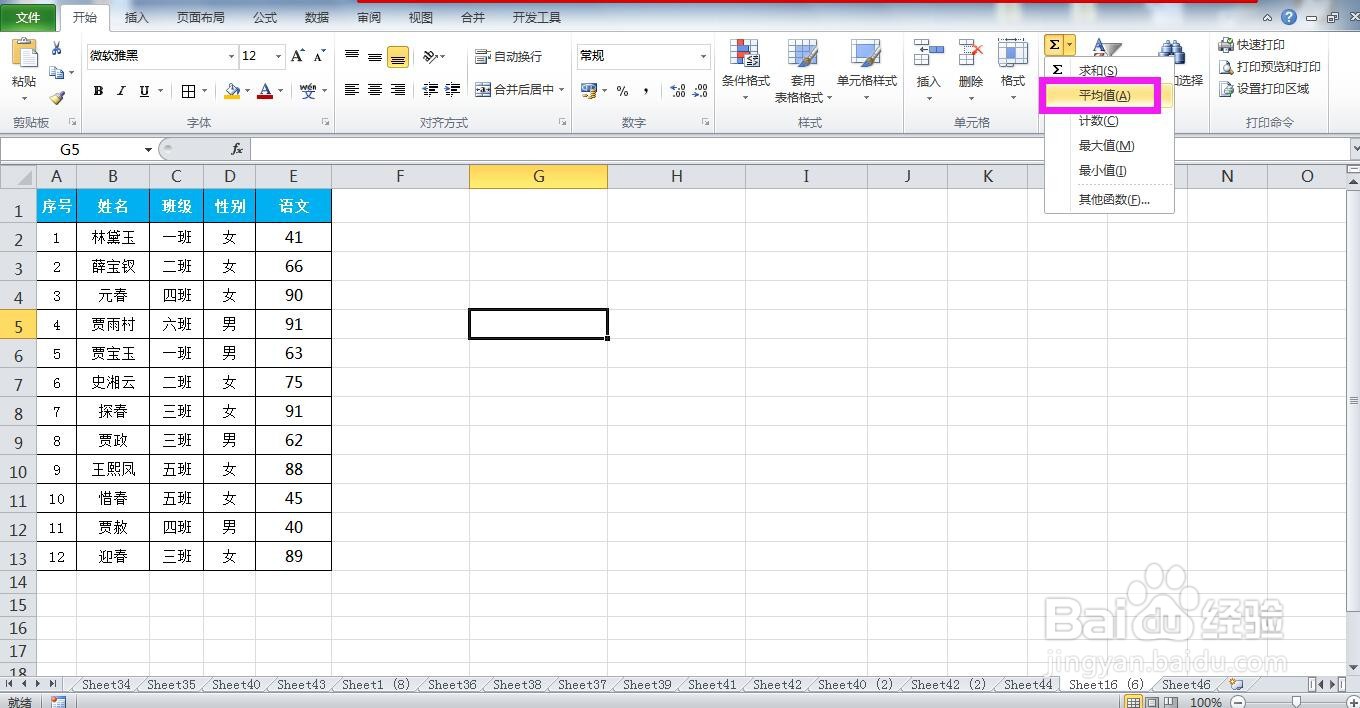This screenshot has height=708, width=1360.
Task: Open the cell borders icon
Action: coord(189,91)
